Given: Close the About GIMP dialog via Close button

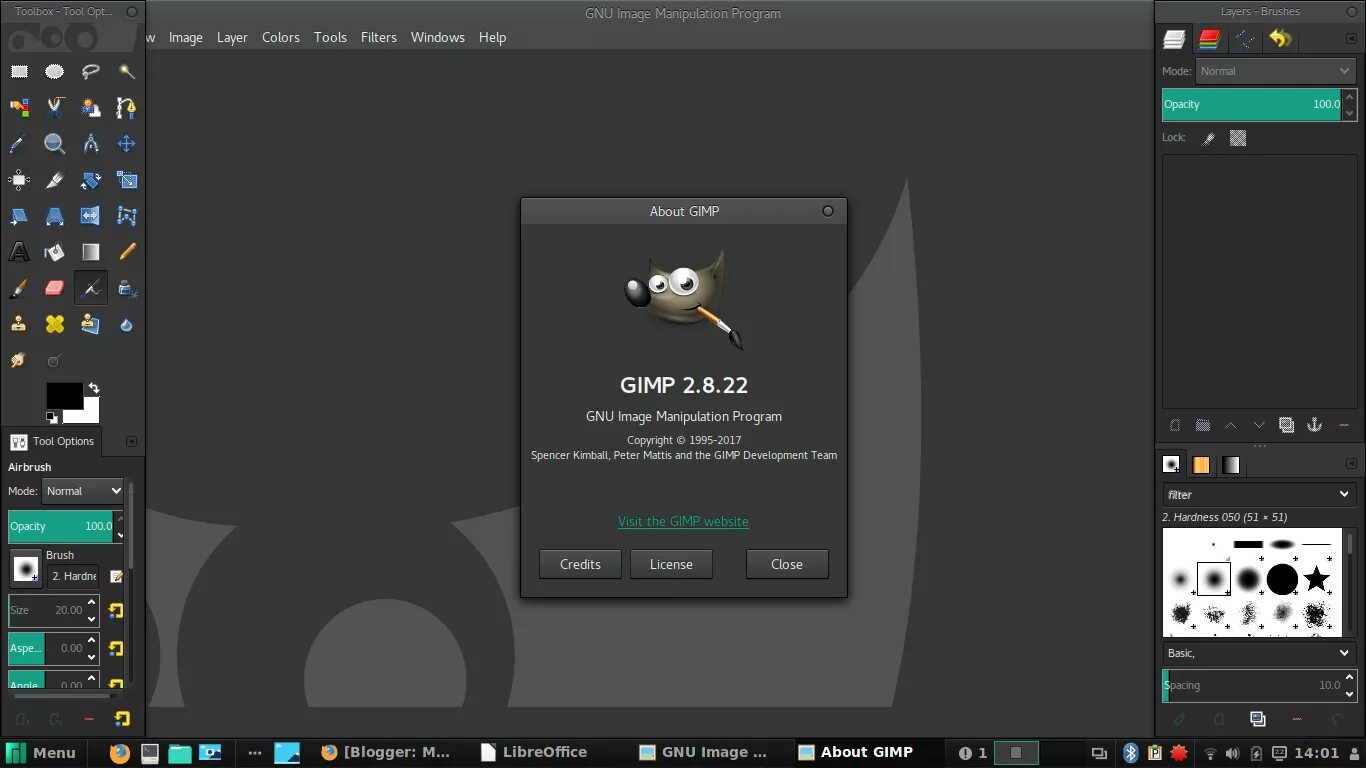Looking at the screenshot, I should point(787,564).
